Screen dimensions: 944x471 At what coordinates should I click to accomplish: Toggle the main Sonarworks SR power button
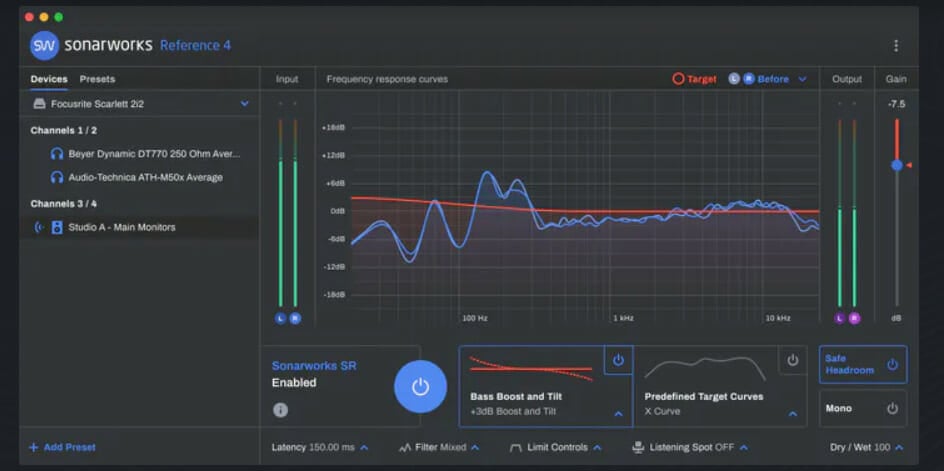(x=420, y=387)
